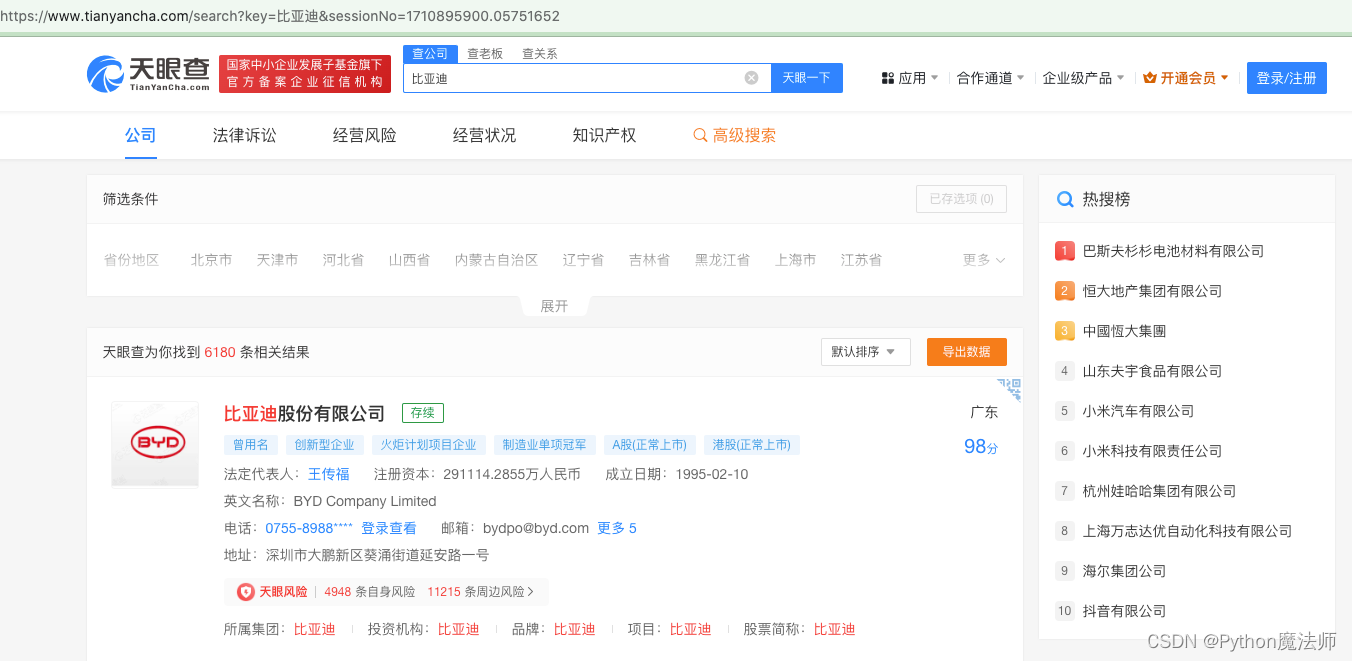Filter by 上海市
This screenshot has width=1352, height=661.
[795, 260]
